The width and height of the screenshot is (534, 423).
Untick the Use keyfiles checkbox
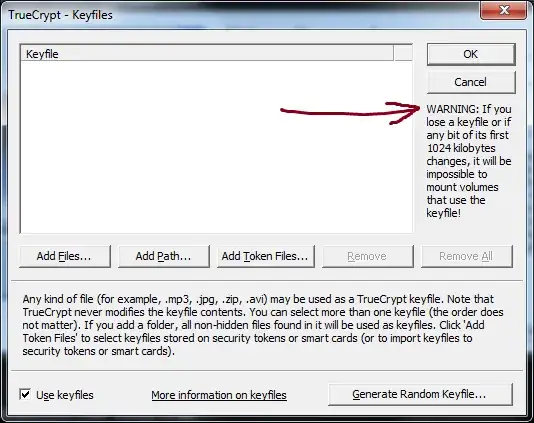pyautogui.click(x=25, y=394)
